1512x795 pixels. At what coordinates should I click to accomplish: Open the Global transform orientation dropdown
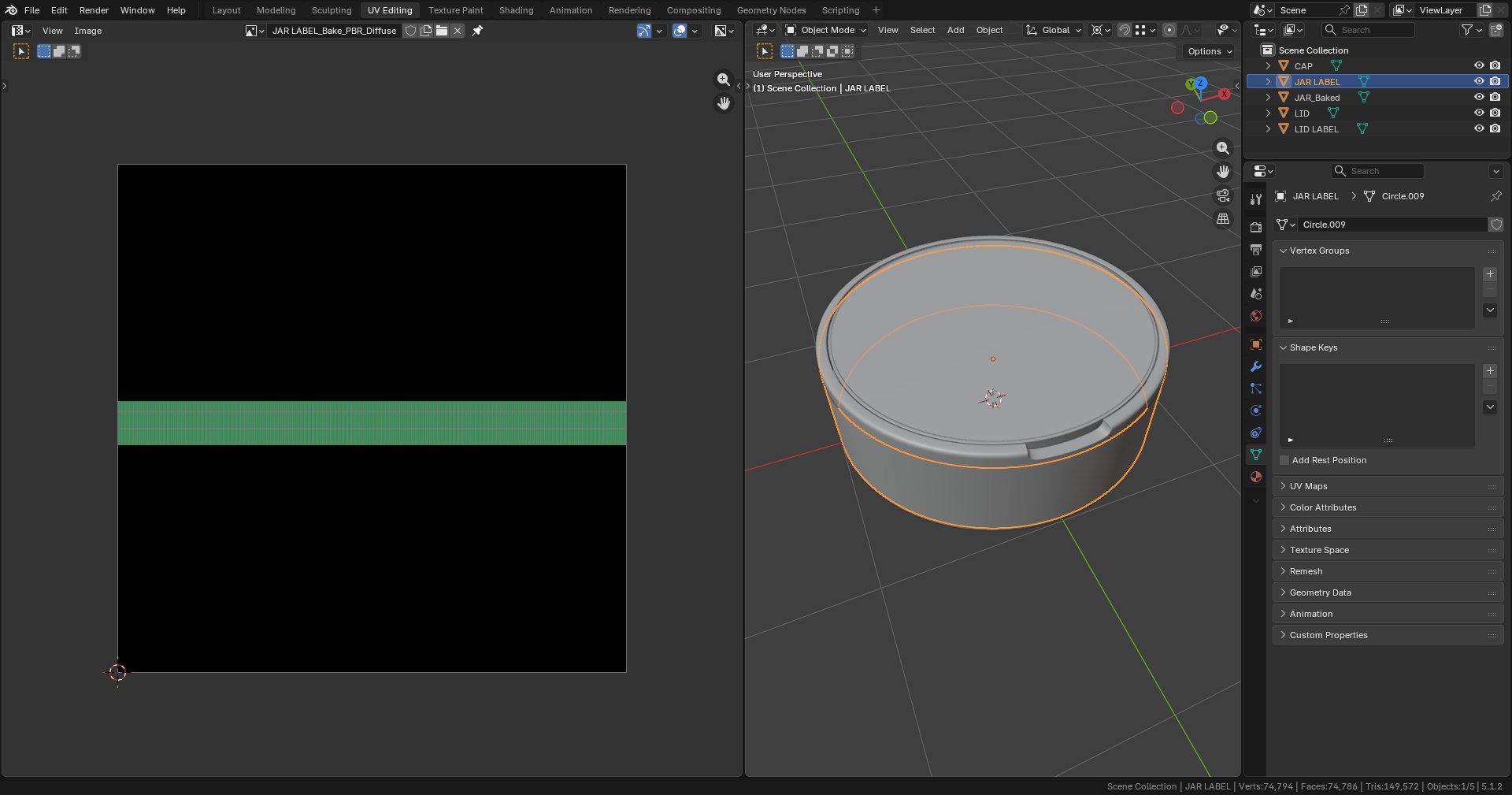click(x=1054, y=30)
